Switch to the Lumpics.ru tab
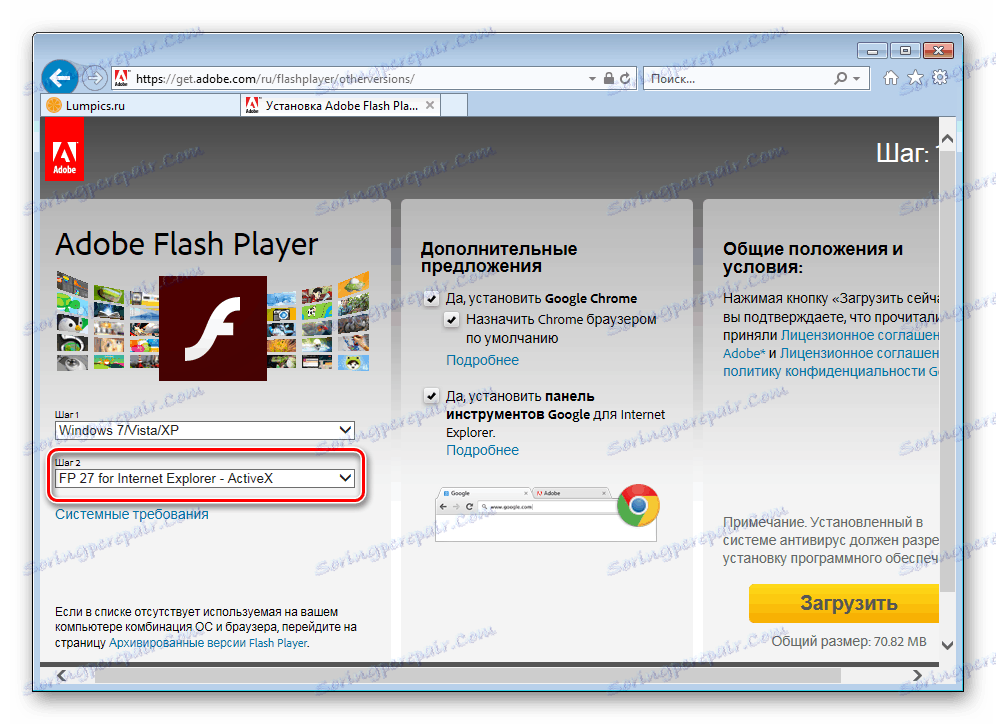Image resolution: width=996 pixels, height=724 pixels. (140, 105)
